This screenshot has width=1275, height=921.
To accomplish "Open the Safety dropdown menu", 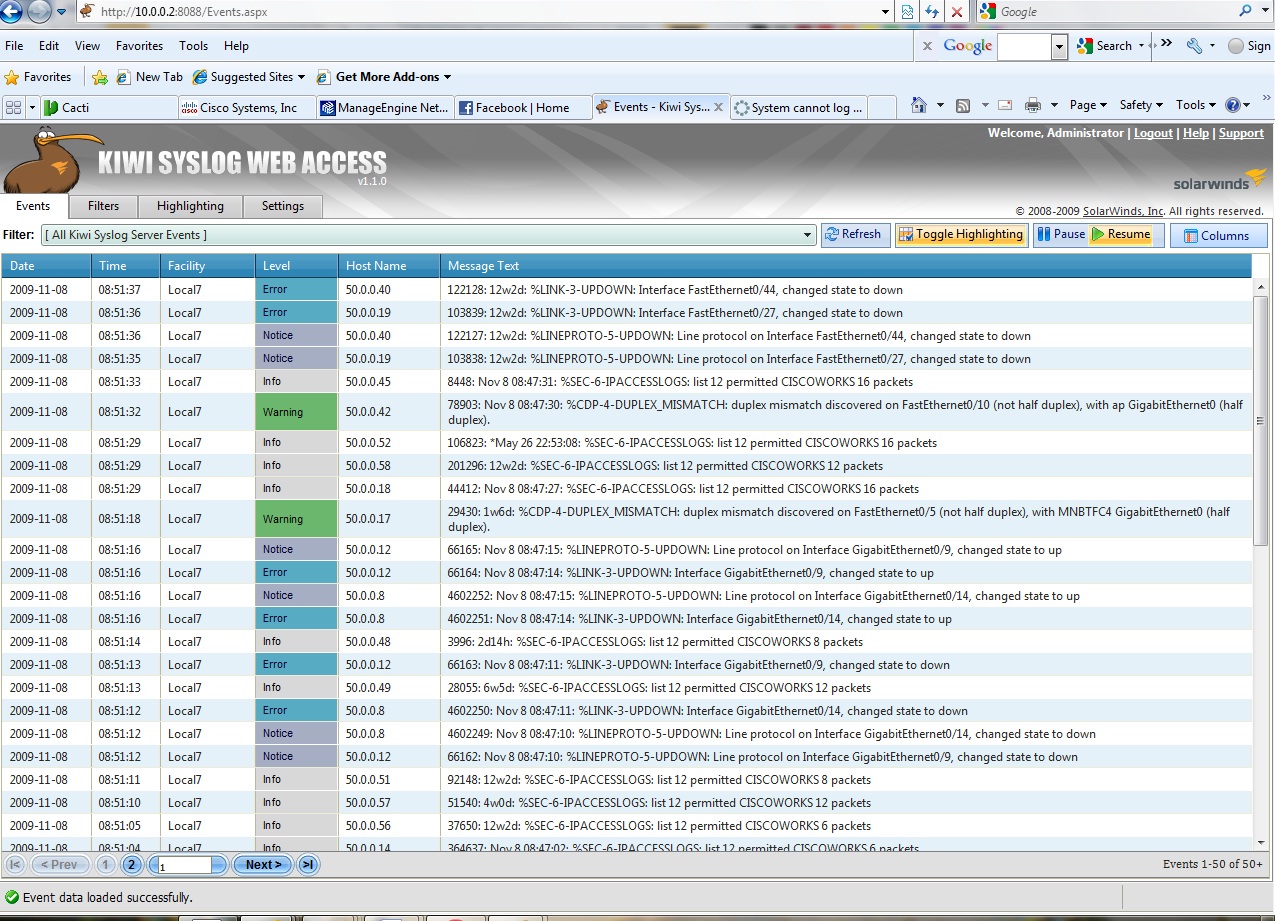I will tap(1141, 105).
